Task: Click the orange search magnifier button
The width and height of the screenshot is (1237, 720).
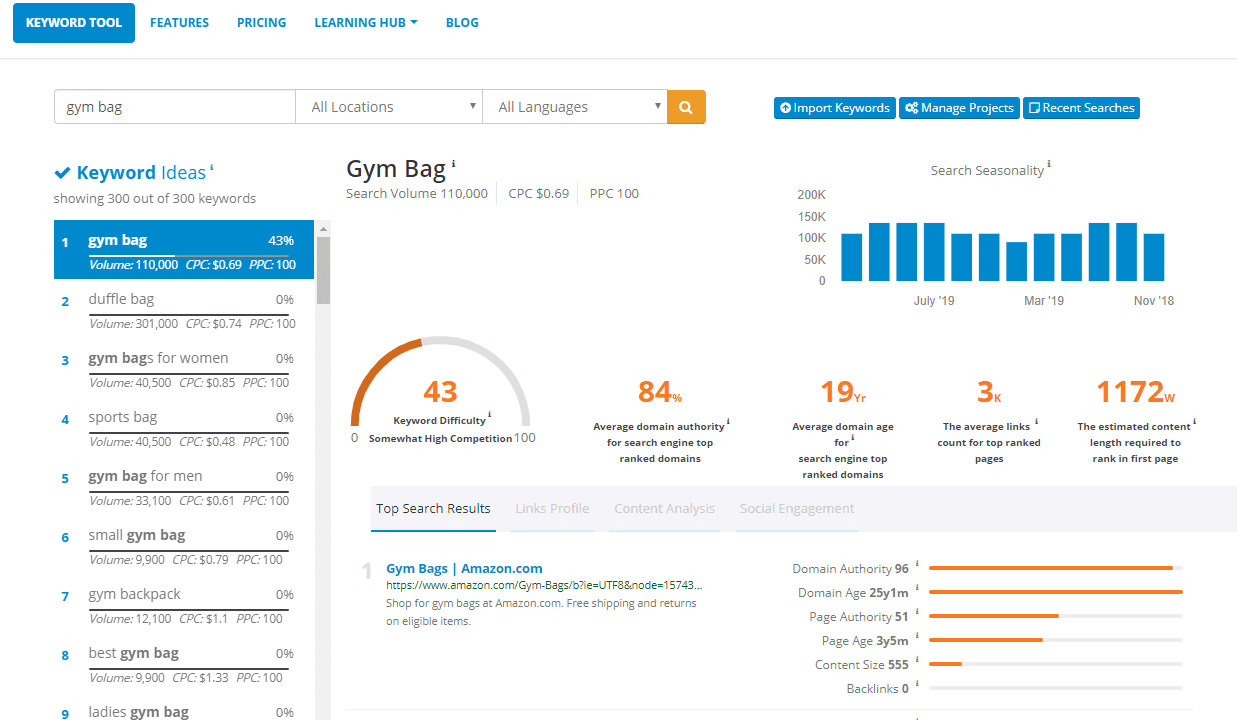Action: tap(686, 107)
